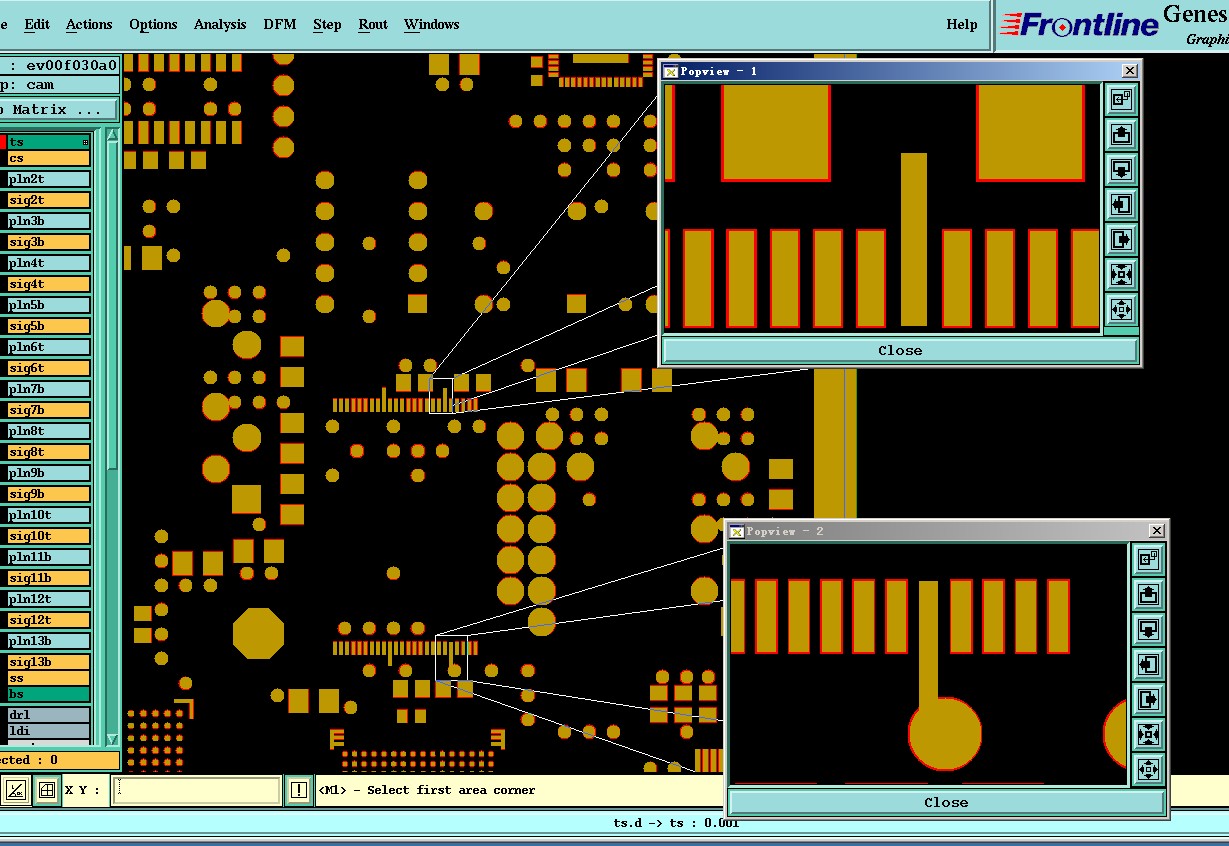Open the Analysis menu
Viewport: 1229px width, 846px height.
pyautogui.click(x=220, y=24)
